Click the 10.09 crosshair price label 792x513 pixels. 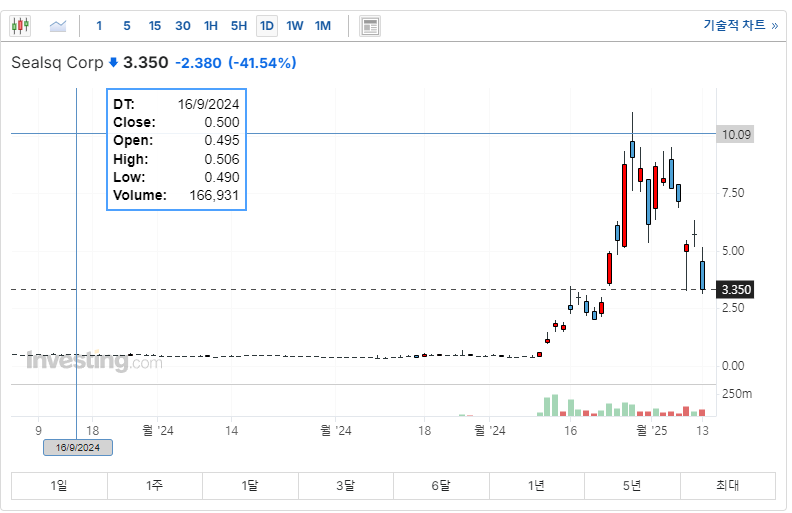coord(735,134)
